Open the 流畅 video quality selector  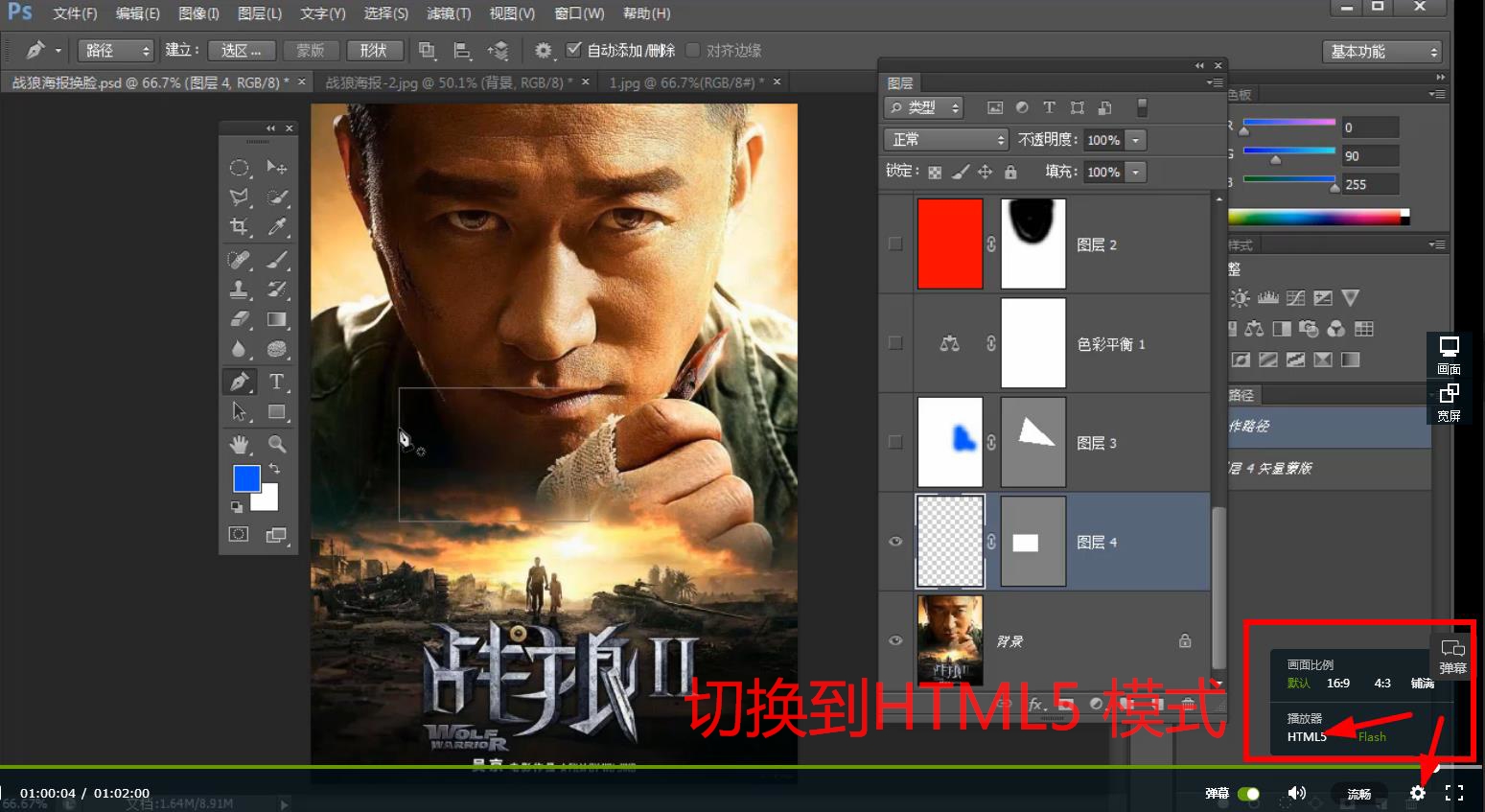[x=1358, y=794]
